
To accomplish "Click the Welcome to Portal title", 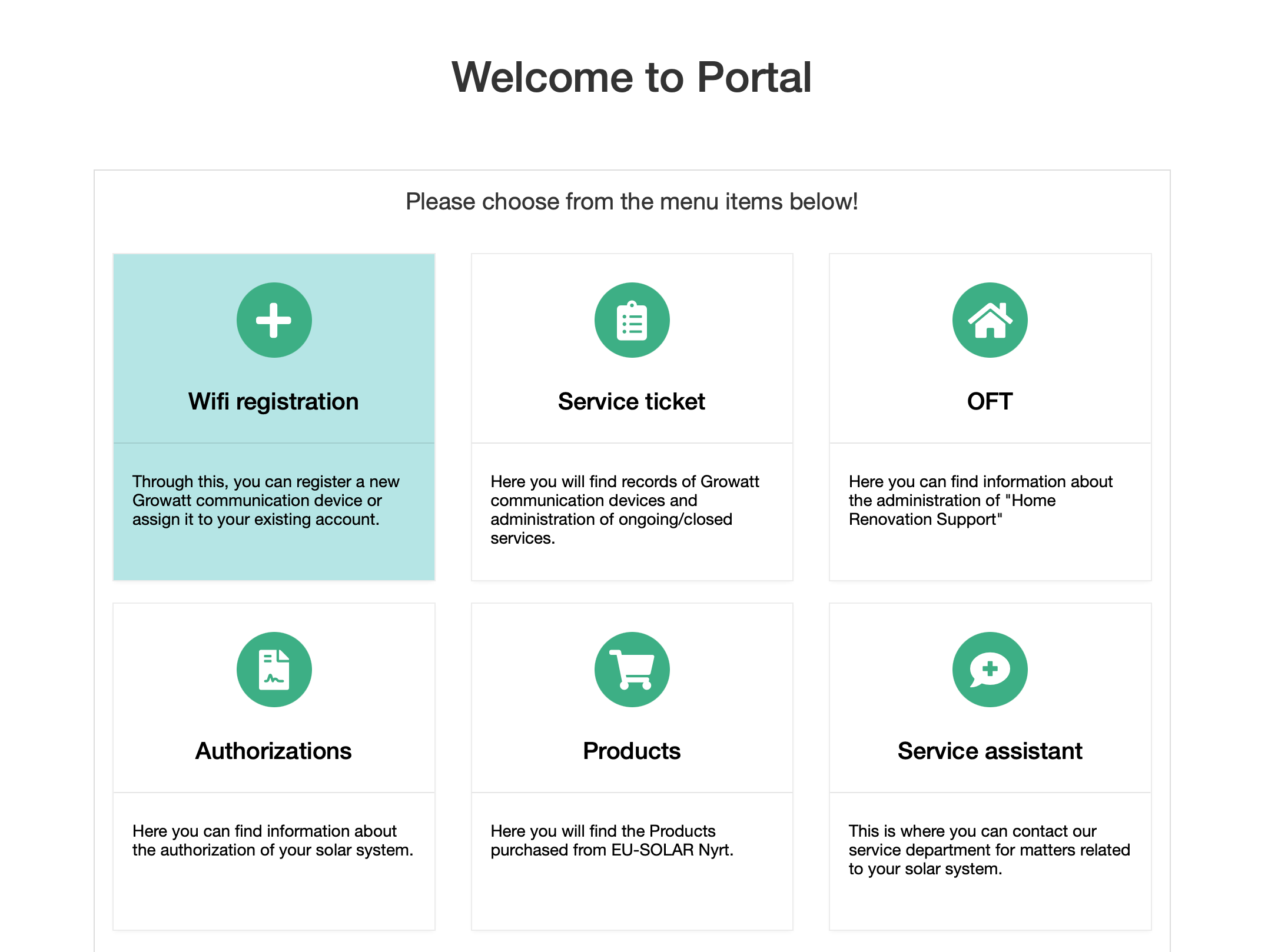I will [632, 77].
